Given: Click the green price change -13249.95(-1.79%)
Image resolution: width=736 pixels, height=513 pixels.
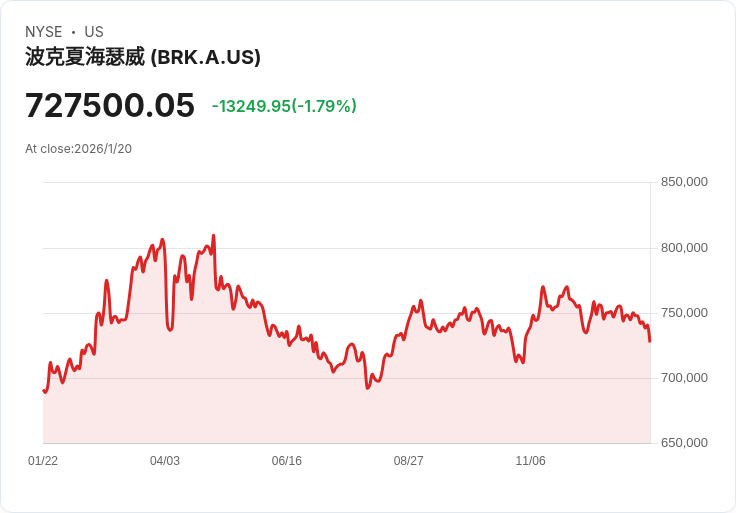Looking at the screenshot, I should (x=284, y=106).
